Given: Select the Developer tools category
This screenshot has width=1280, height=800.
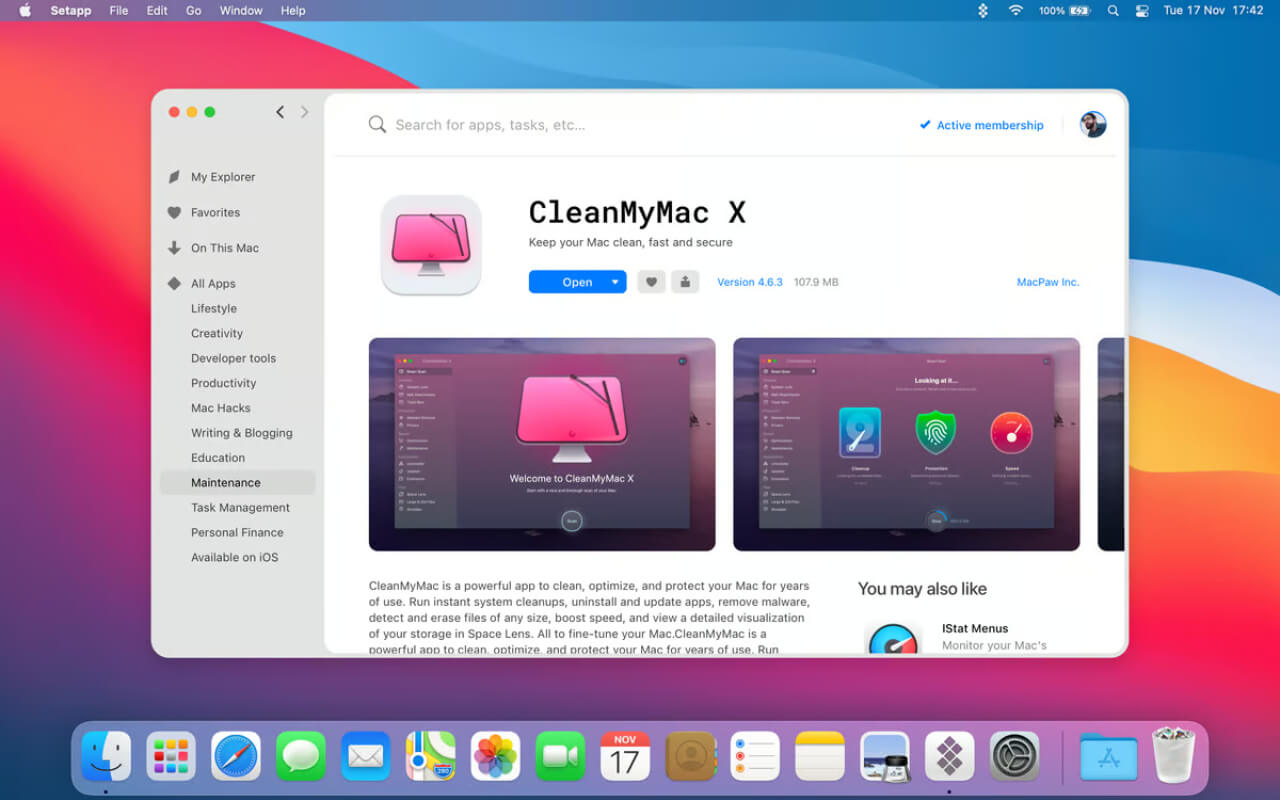Looking at the screenshot, I should pos(233,358).
